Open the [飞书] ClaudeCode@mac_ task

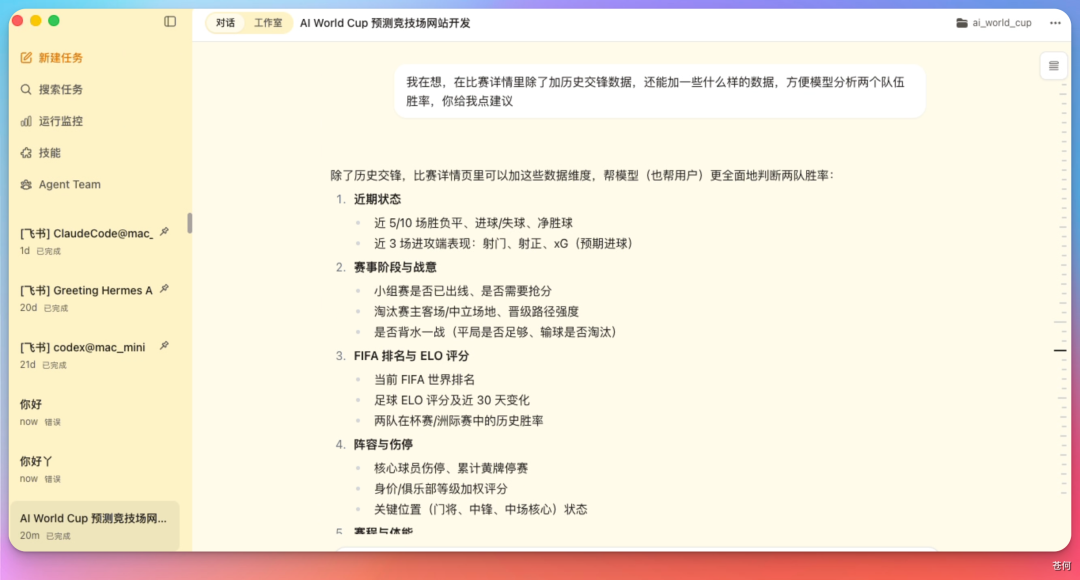coord(96,241)
